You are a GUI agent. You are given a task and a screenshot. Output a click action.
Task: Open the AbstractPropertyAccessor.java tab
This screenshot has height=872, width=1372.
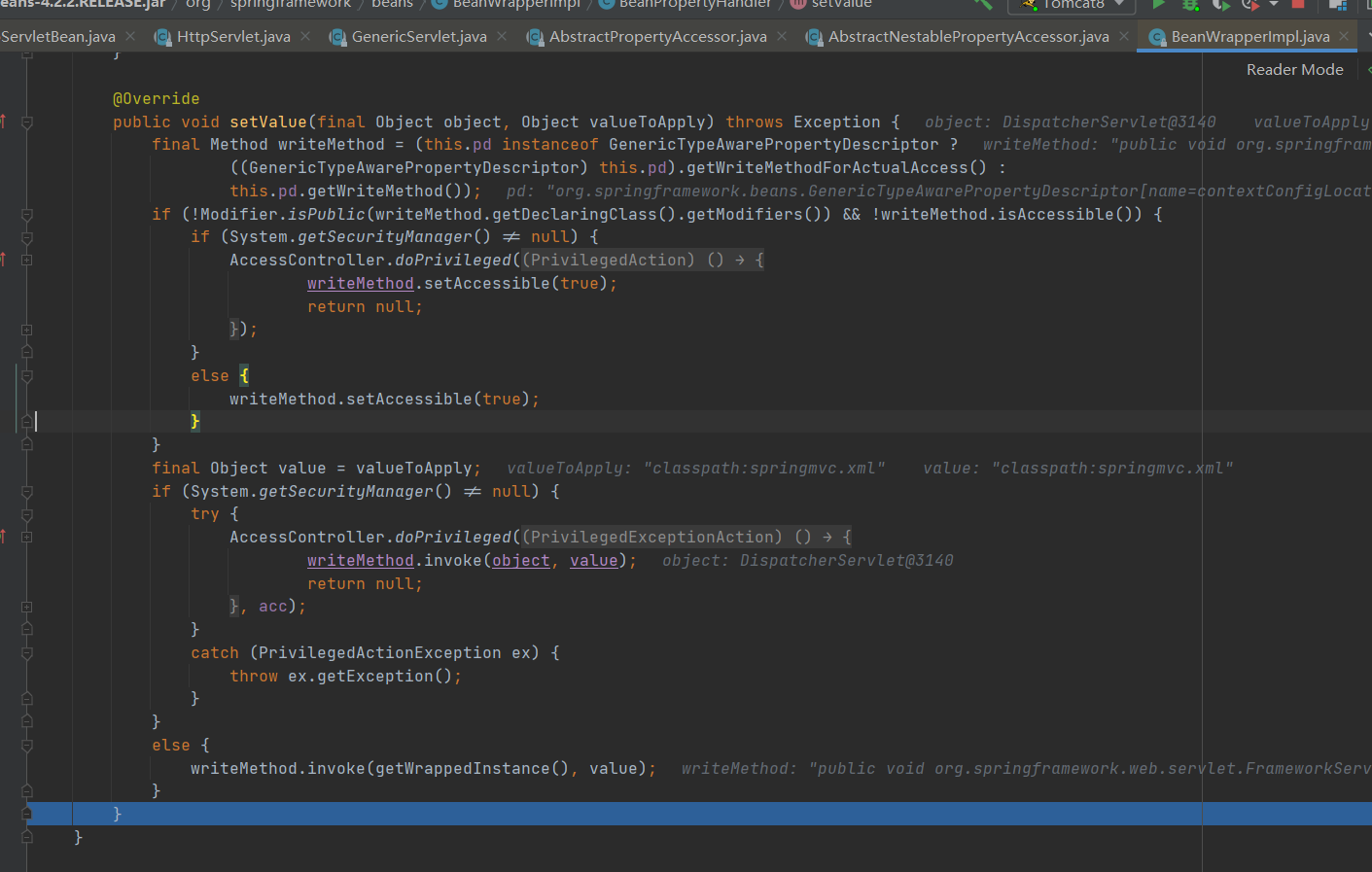click(x=657, y=36)
